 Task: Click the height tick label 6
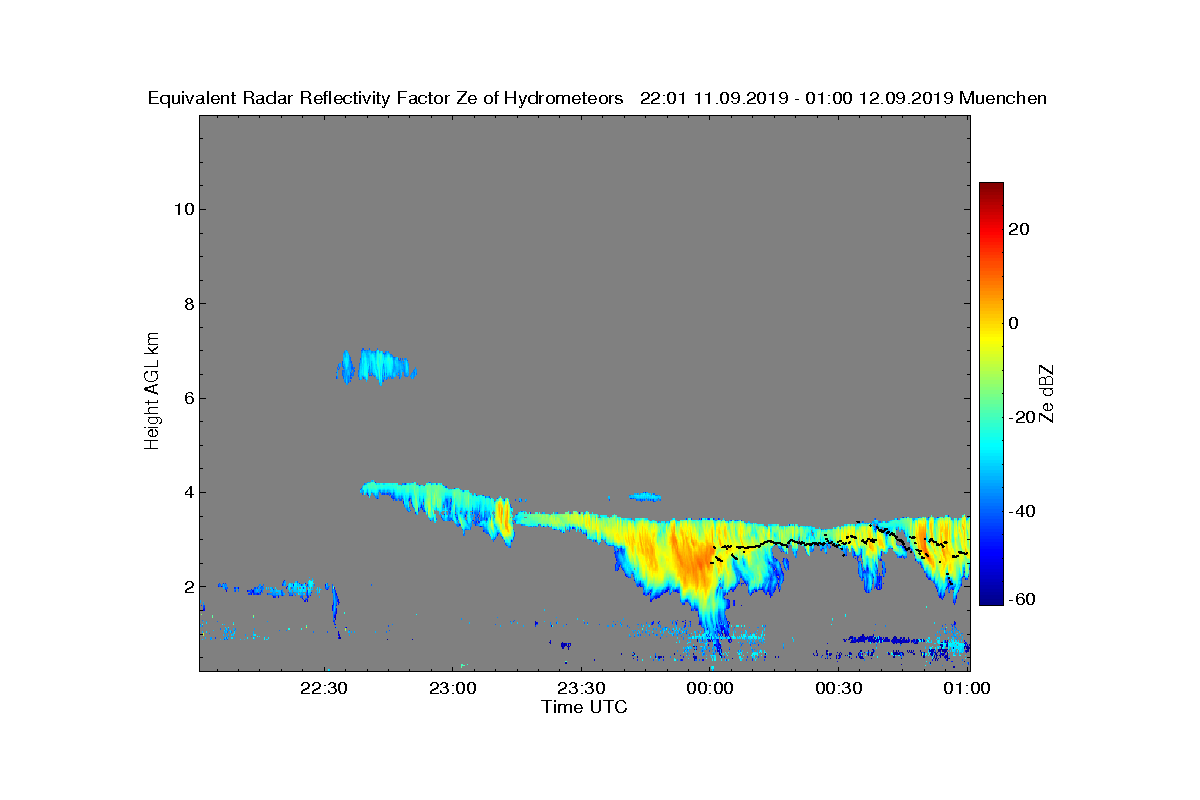click(187, 398)
